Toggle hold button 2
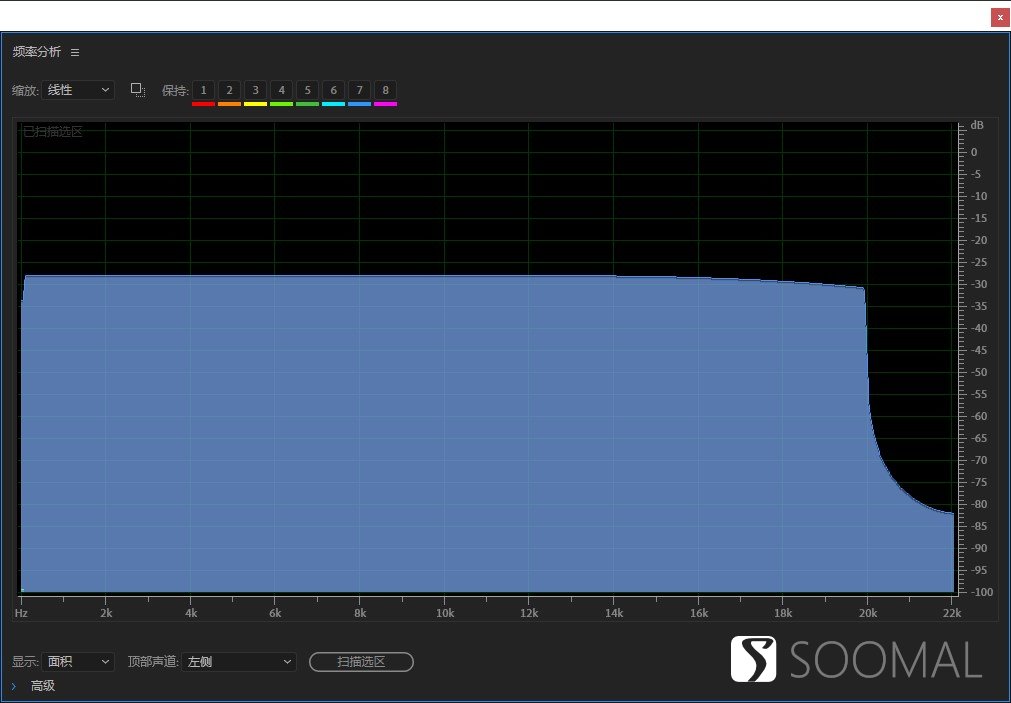This screenshot has height=703, width=1011. point(229,90)
